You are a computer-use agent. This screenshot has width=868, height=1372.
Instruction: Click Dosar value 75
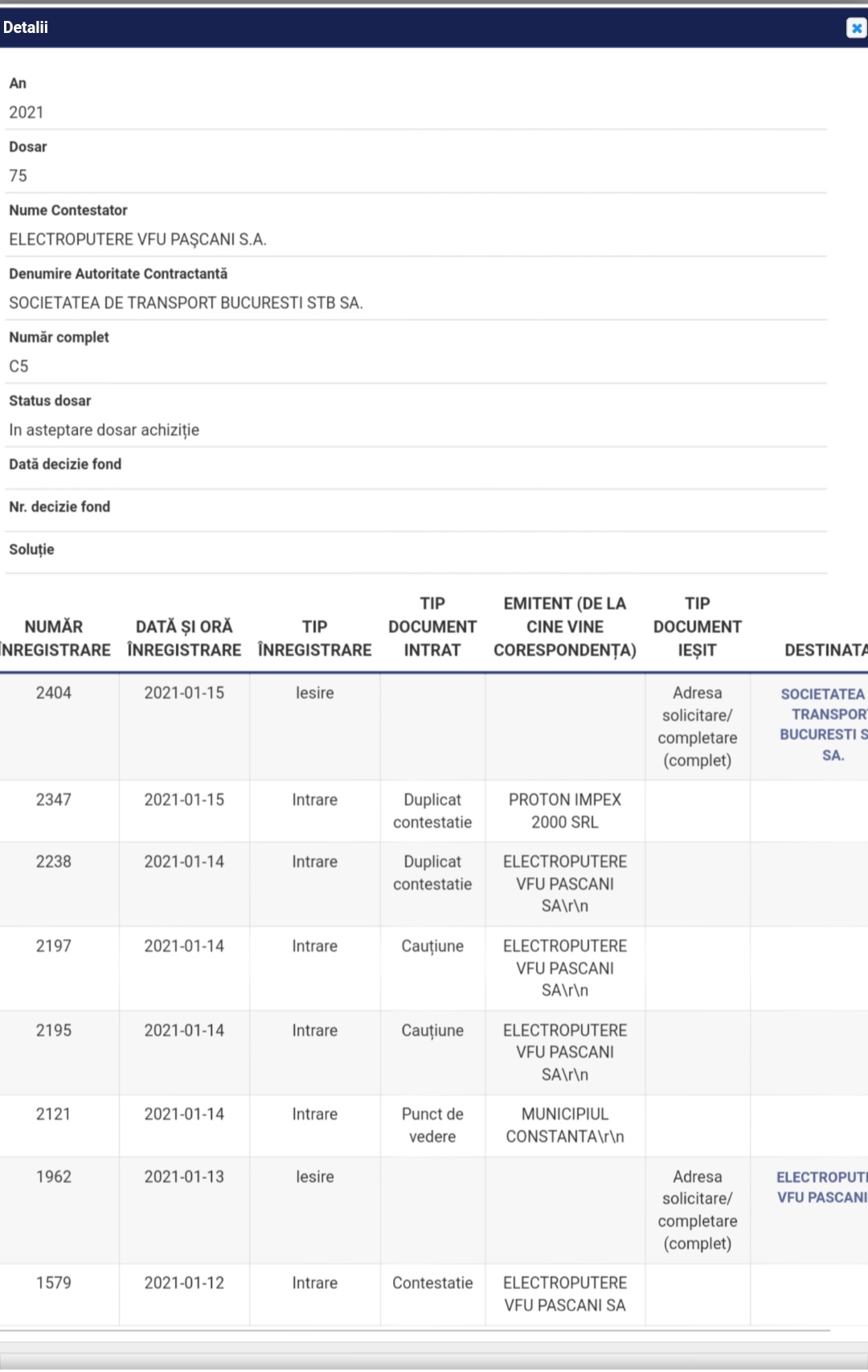click(18, 176)
